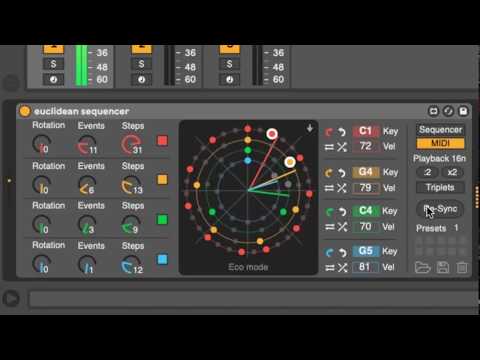Image resolution: width=480 pixels, height=360 pixels.
Task: Click the blue rotate icon beside G5
Action: tap(329, 252)
